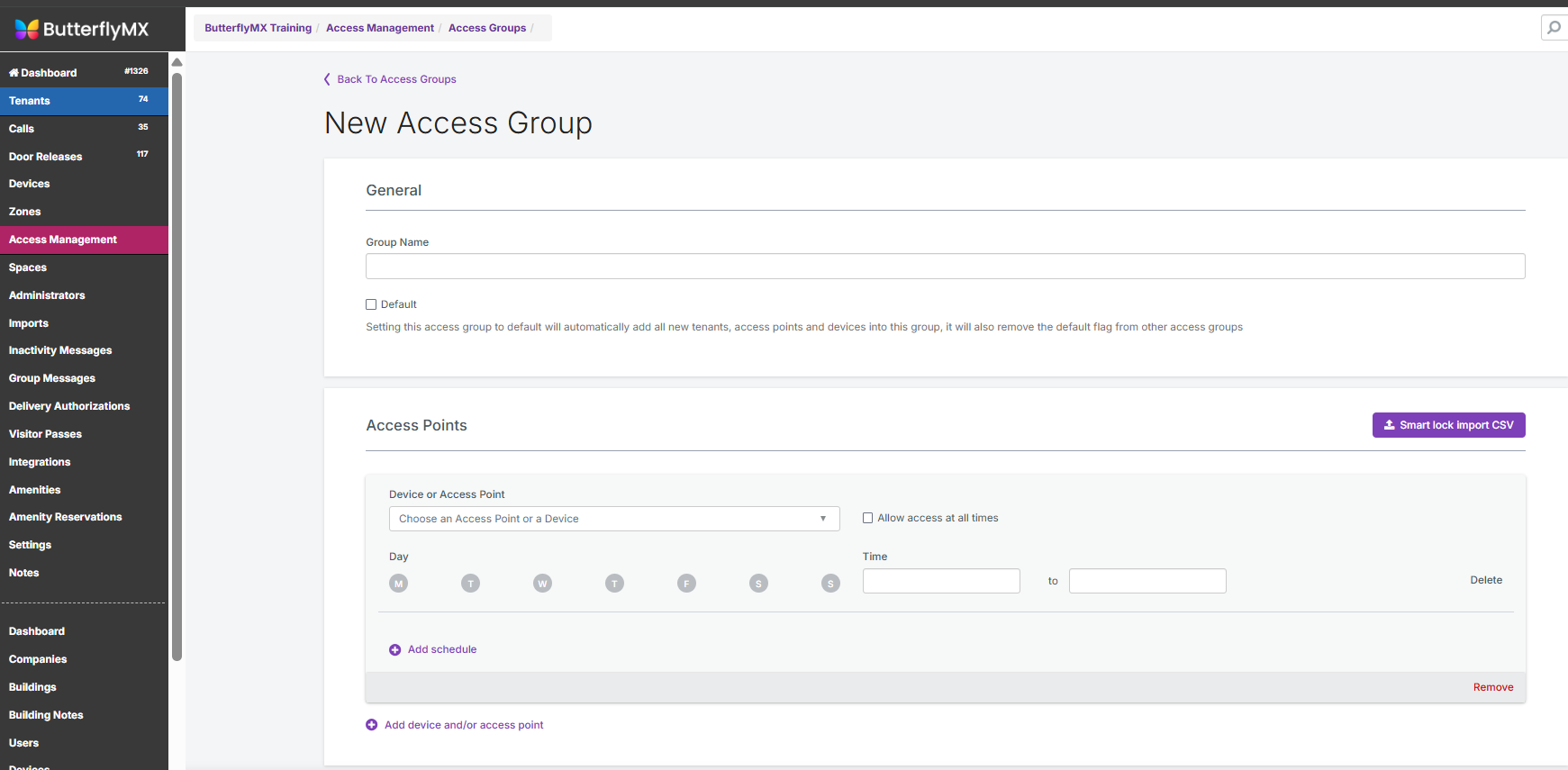Screen dimensions: 1568x770
Task: Click the plus icon beside Add device
Action: [371, 725]
